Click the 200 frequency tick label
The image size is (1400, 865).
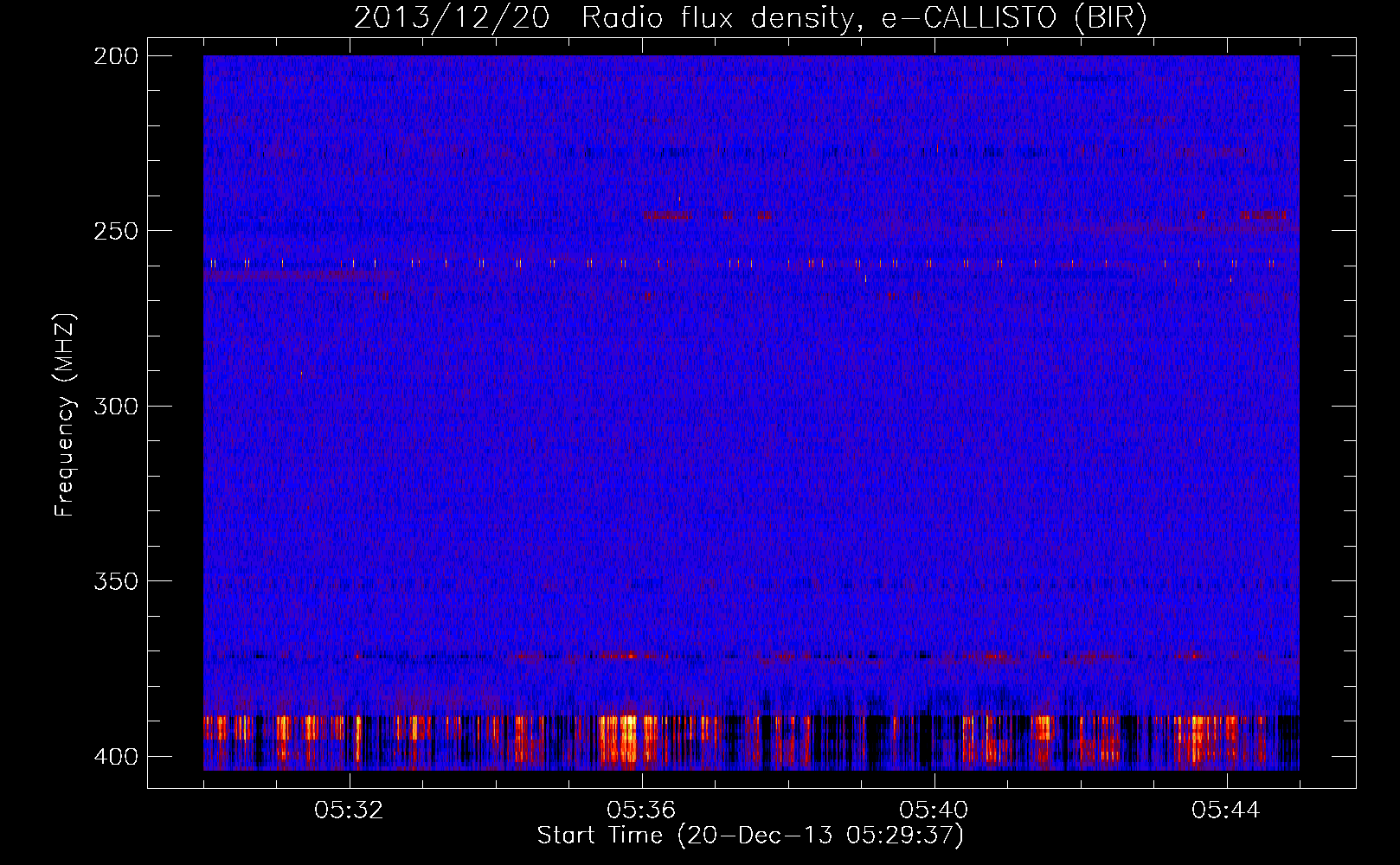(x=115, y=56)
